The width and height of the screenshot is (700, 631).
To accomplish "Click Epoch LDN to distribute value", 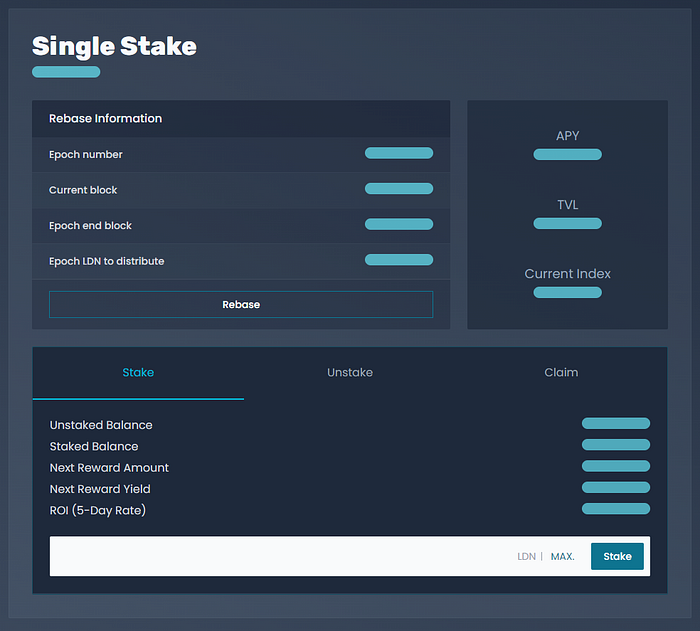I will click(398, 260).
